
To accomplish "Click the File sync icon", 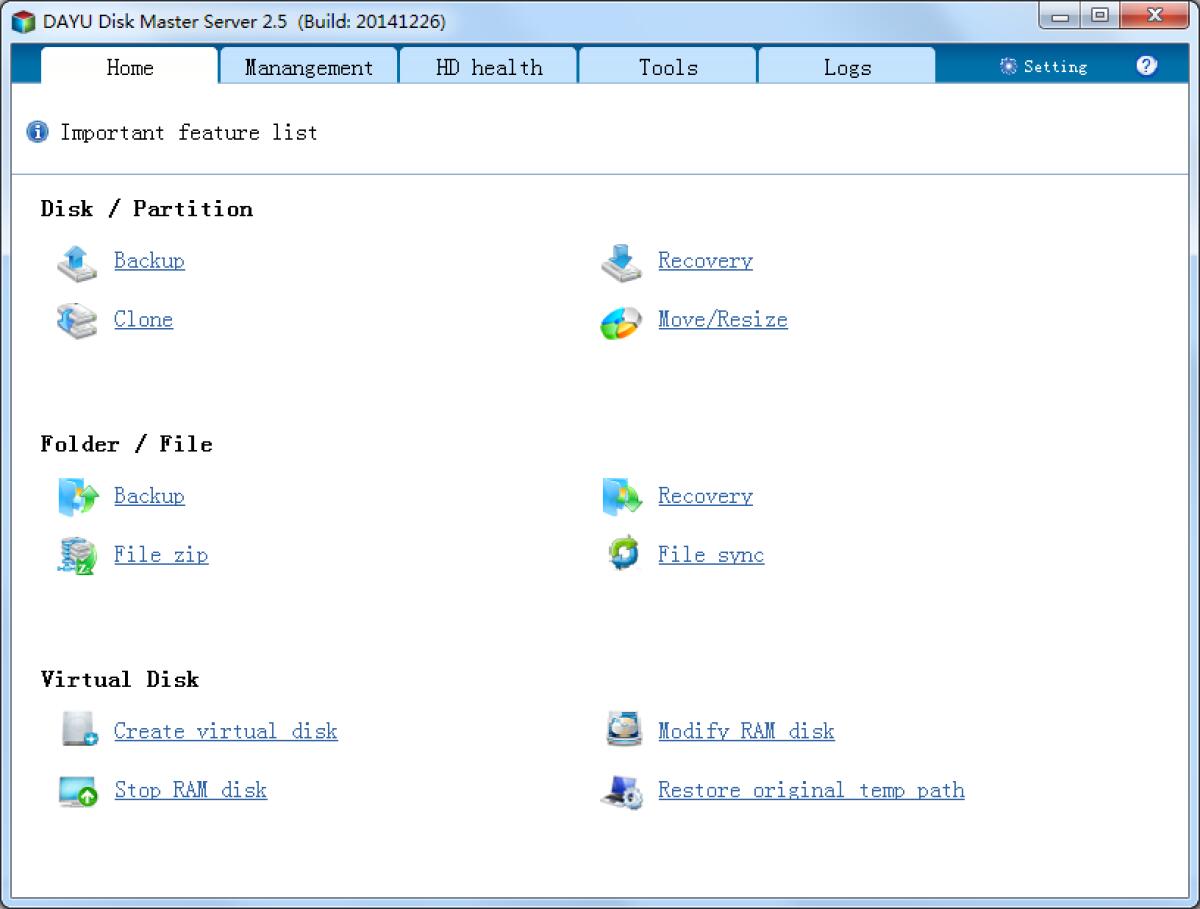I will (622, 555).
